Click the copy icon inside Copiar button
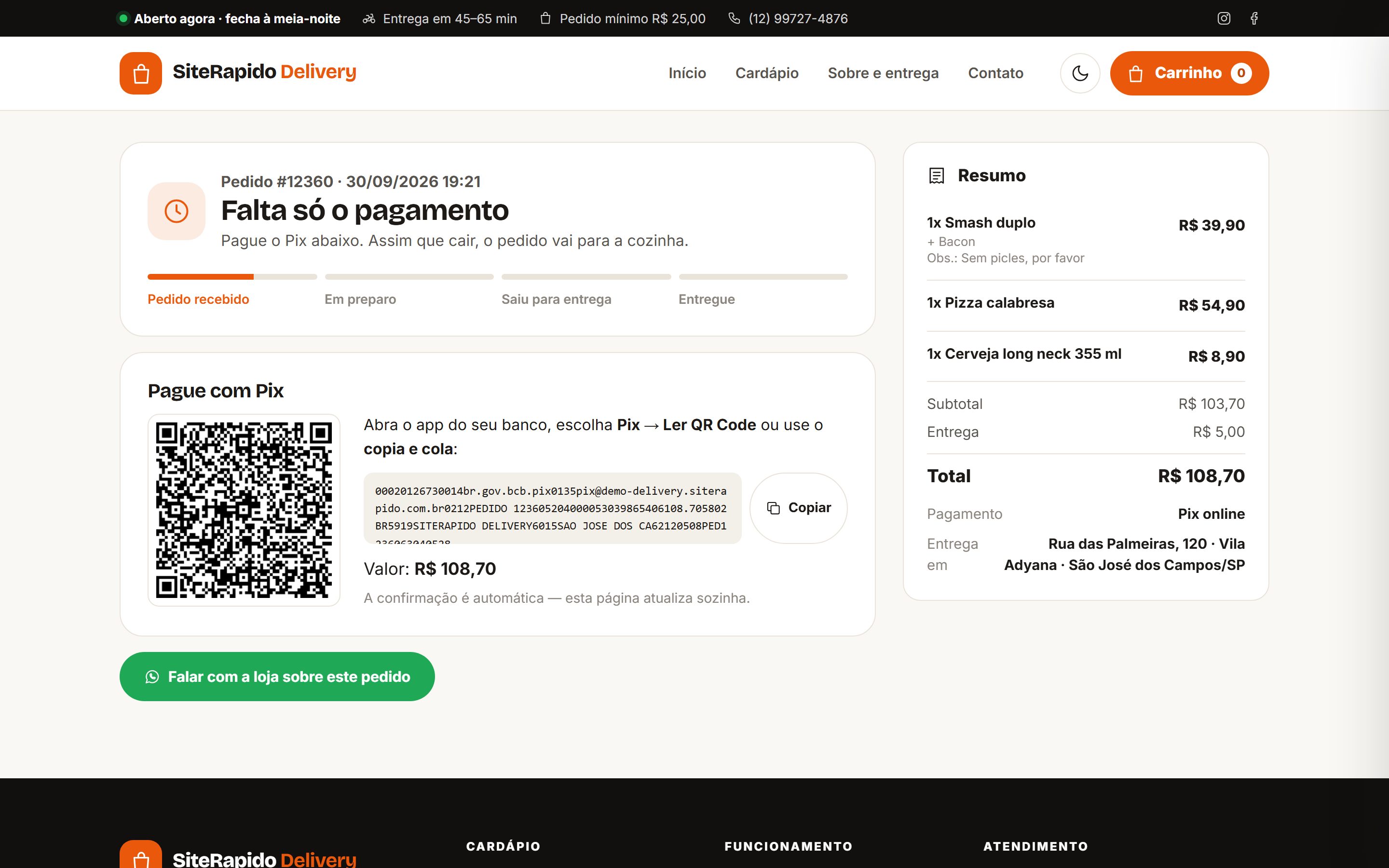This screenshot has height=868, width=1389. pos(774,508)
